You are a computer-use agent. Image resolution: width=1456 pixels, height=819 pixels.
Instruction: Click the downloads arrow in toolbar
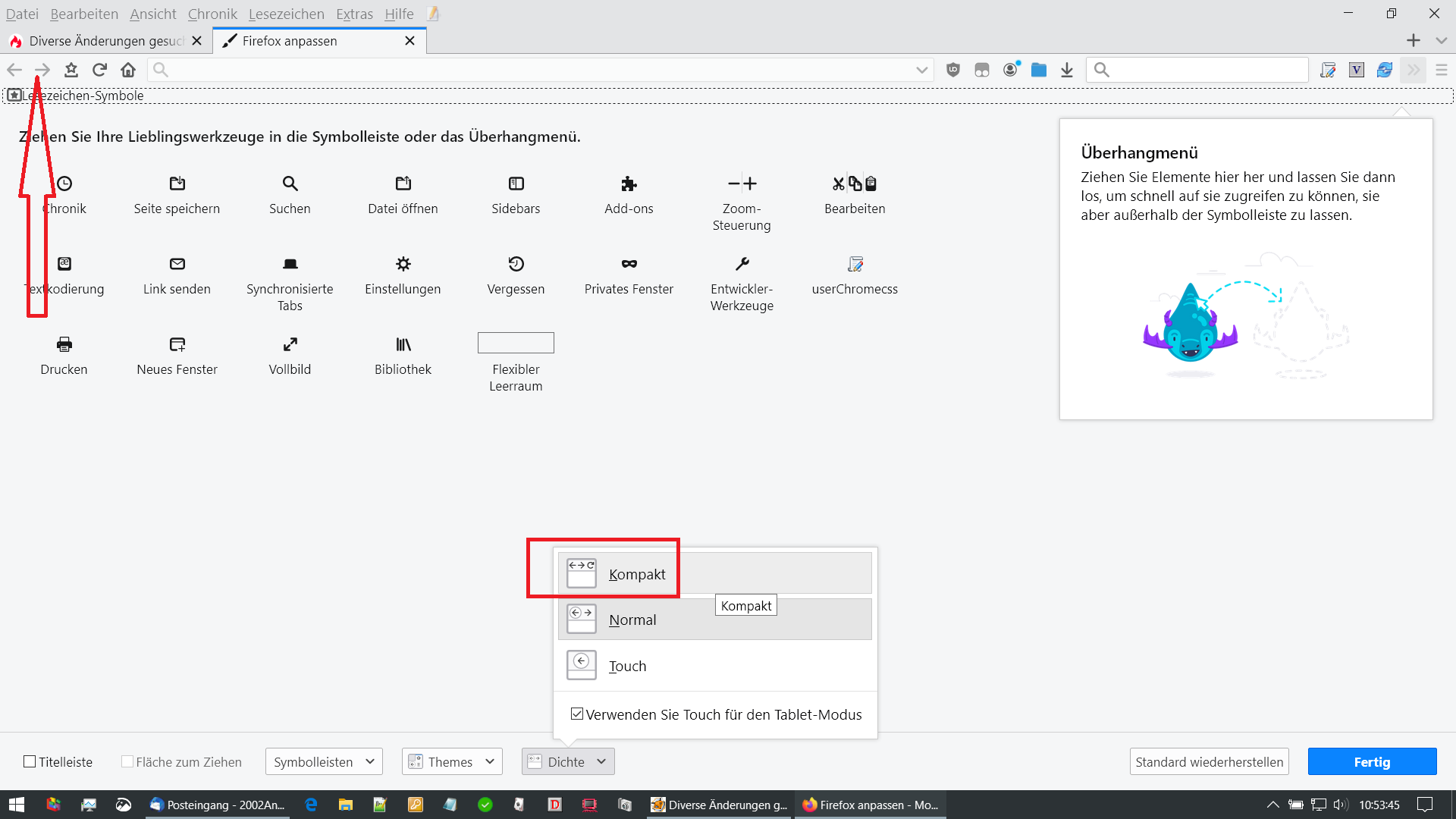click(1067, 70)
